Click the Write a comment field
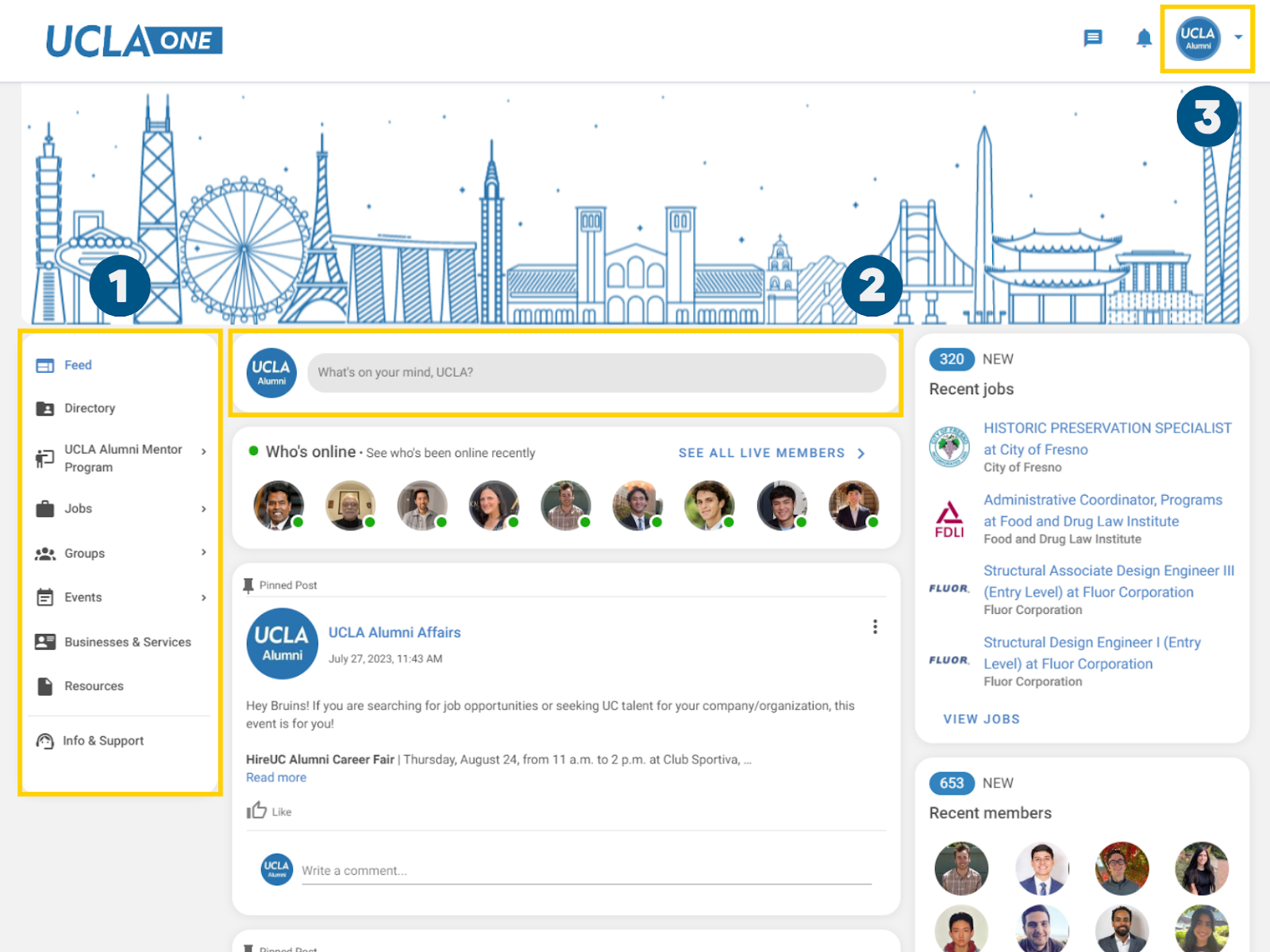1270x952 pixels. point(587,871)
